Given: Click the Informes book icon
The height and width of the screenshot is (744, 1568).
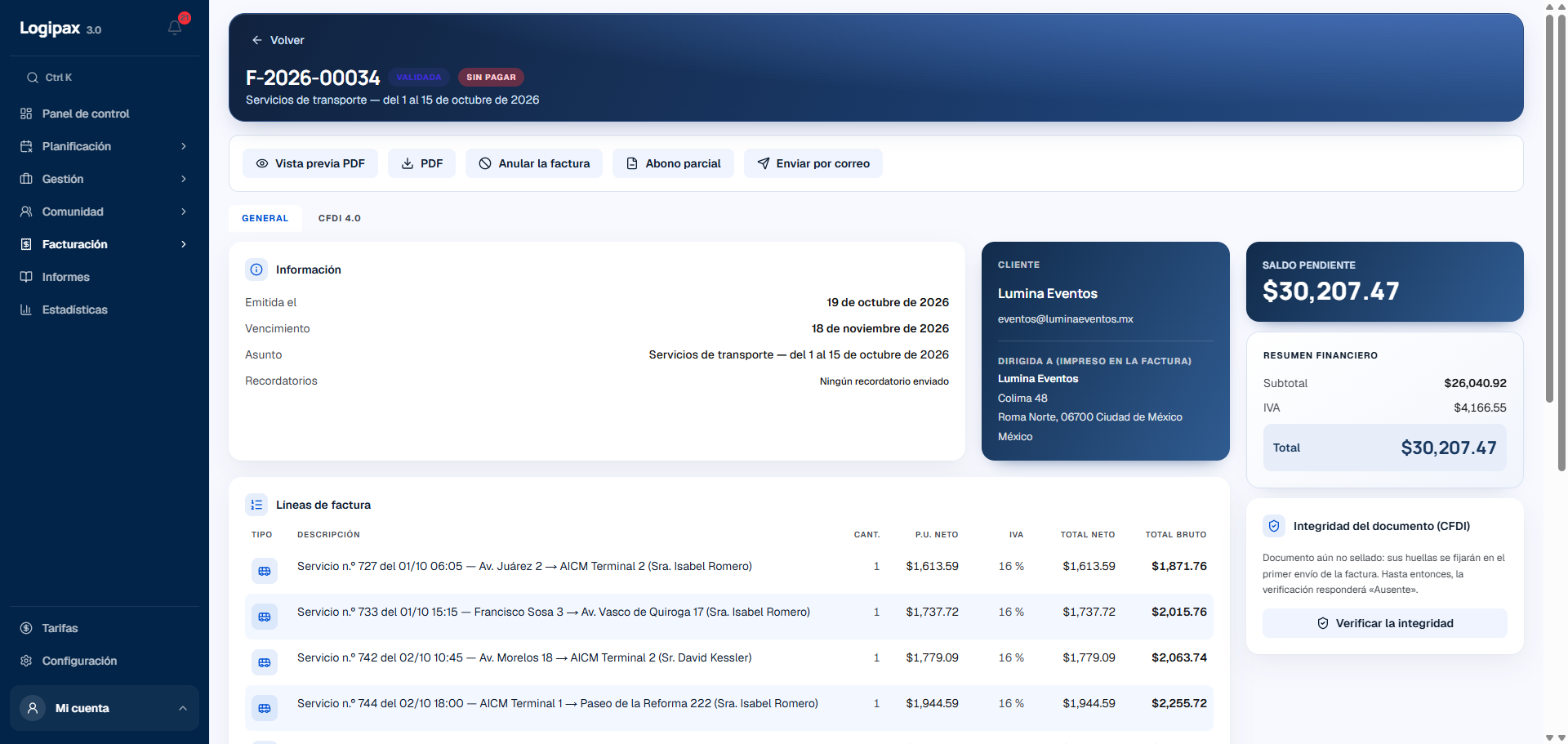Looking at the screenshot, I should coord(26,277).
